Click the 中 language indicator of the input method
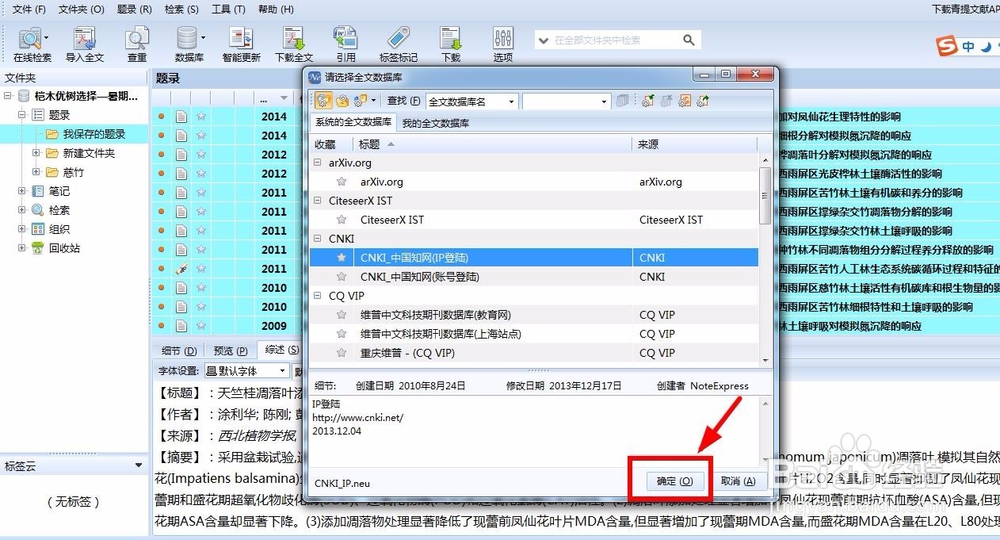 click(x=969, y=47)
